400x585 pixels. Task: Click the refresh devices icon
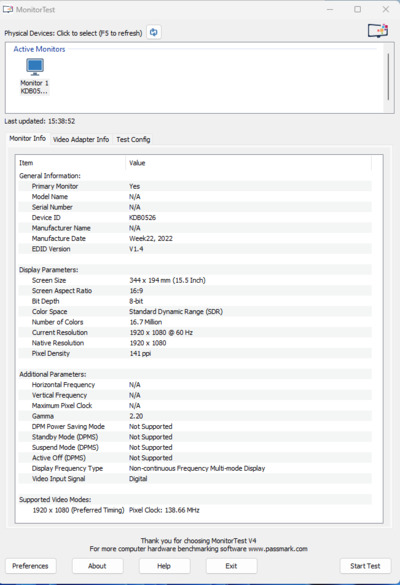coord(153,32)
